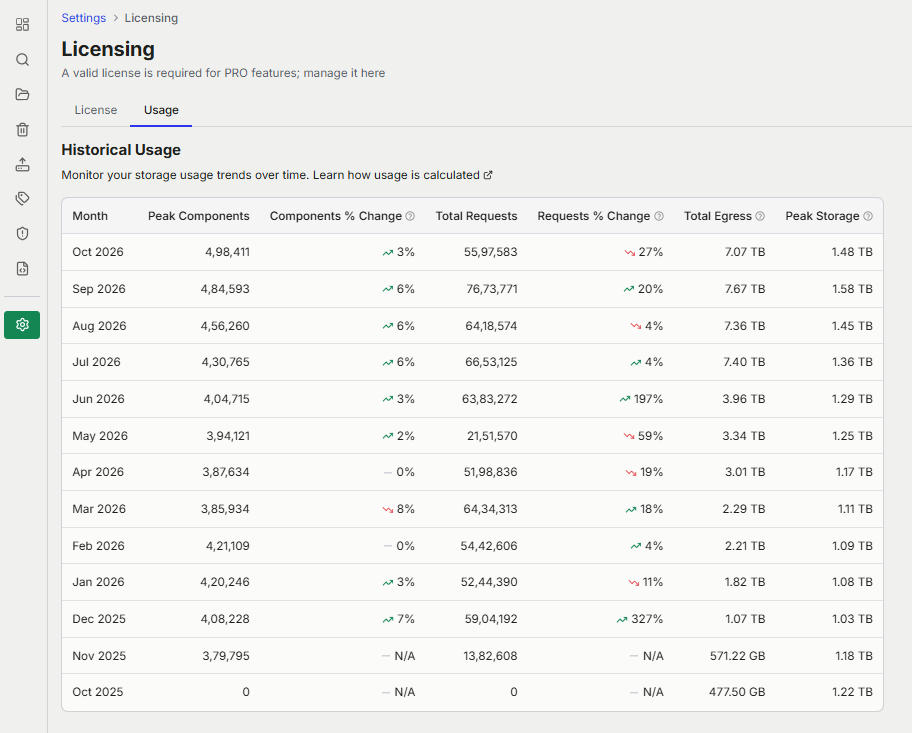Click peak components value 4,98,411
The height and width of the screenshot is (733, 912).
[x=227, y=252]
